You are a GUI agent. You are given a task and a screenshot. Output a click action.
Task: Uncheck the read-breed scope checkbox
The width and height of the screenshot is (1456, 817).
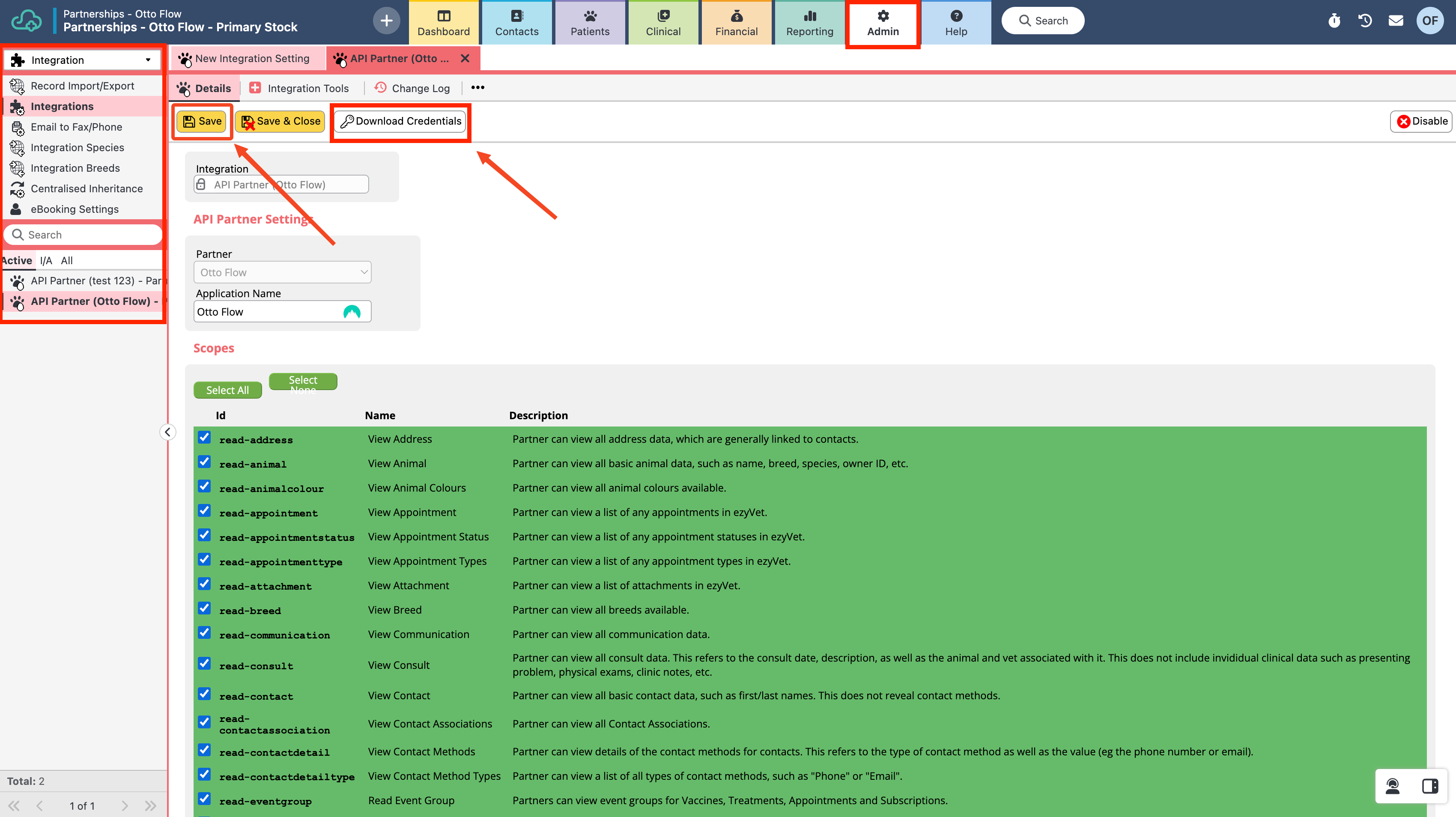tap(204, 608)
